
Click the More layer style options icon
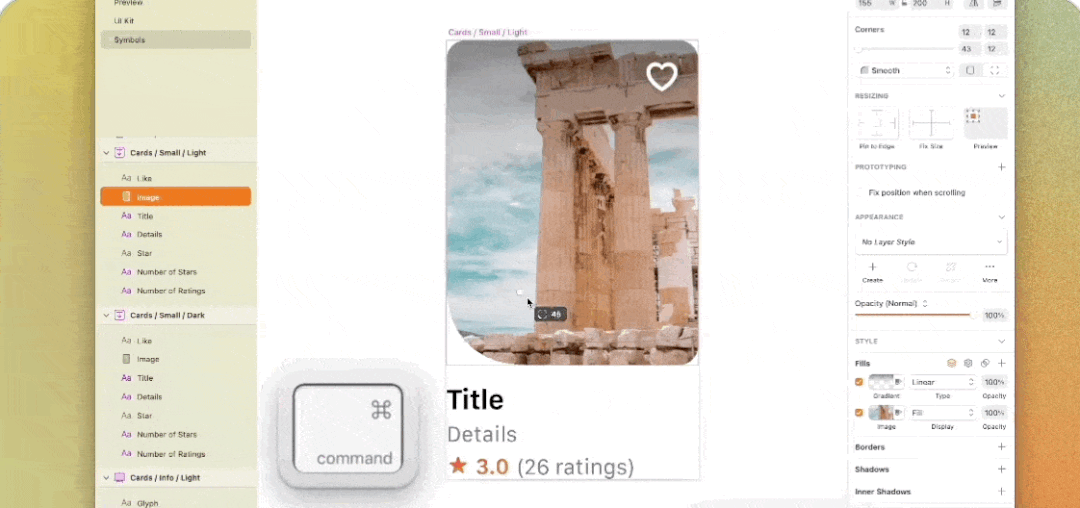tap(990, 272)
